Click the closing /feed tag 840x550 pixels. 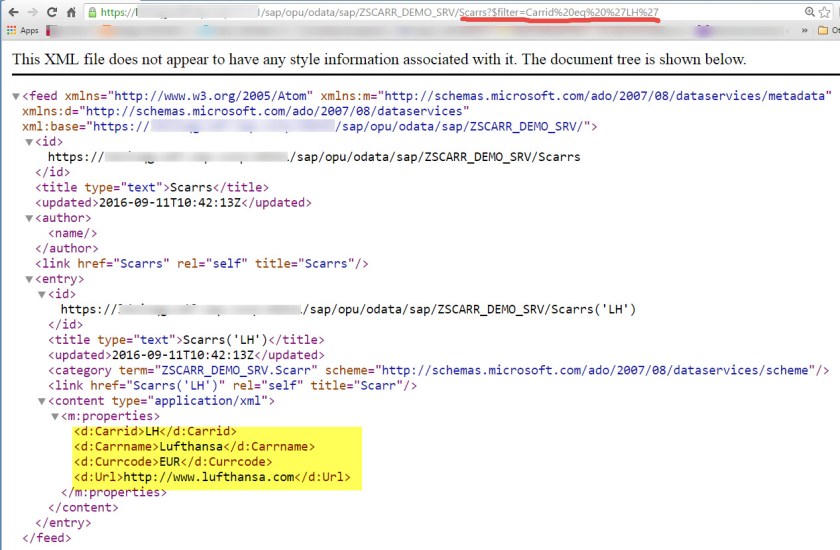[x=47, y=538]
